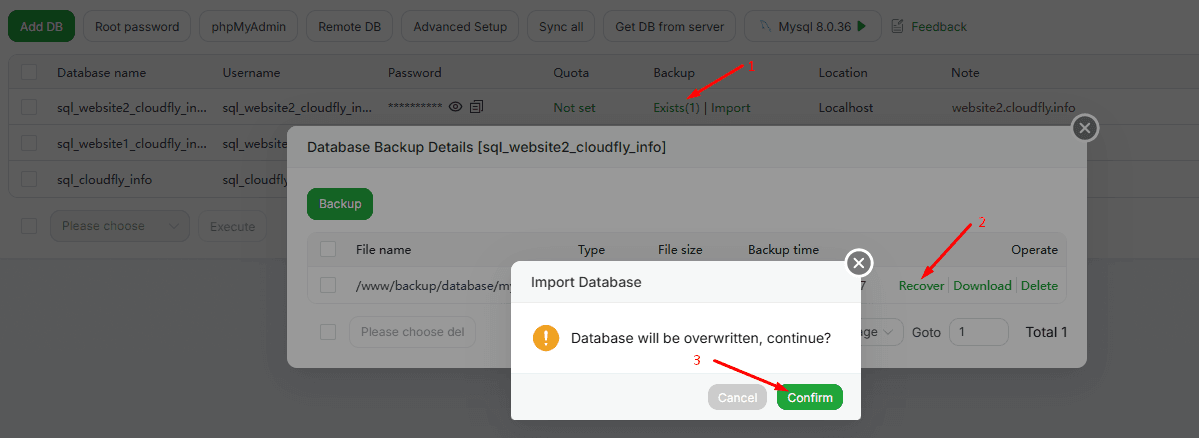The image size is (1199, 438).
Task: Open phpMyAdmin from the toolbar
Action: pyautogui.click(x=248, y=26)
